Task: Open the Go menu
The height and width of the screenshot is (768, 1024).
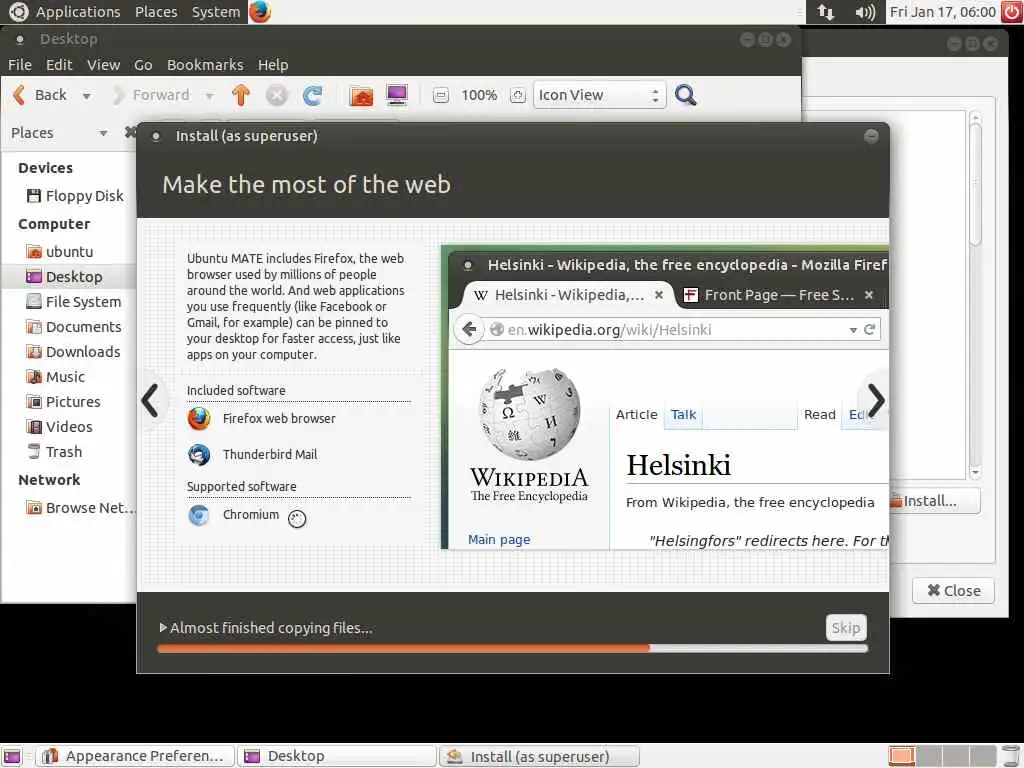Action: pyautogui.click(x=143, y=65)
